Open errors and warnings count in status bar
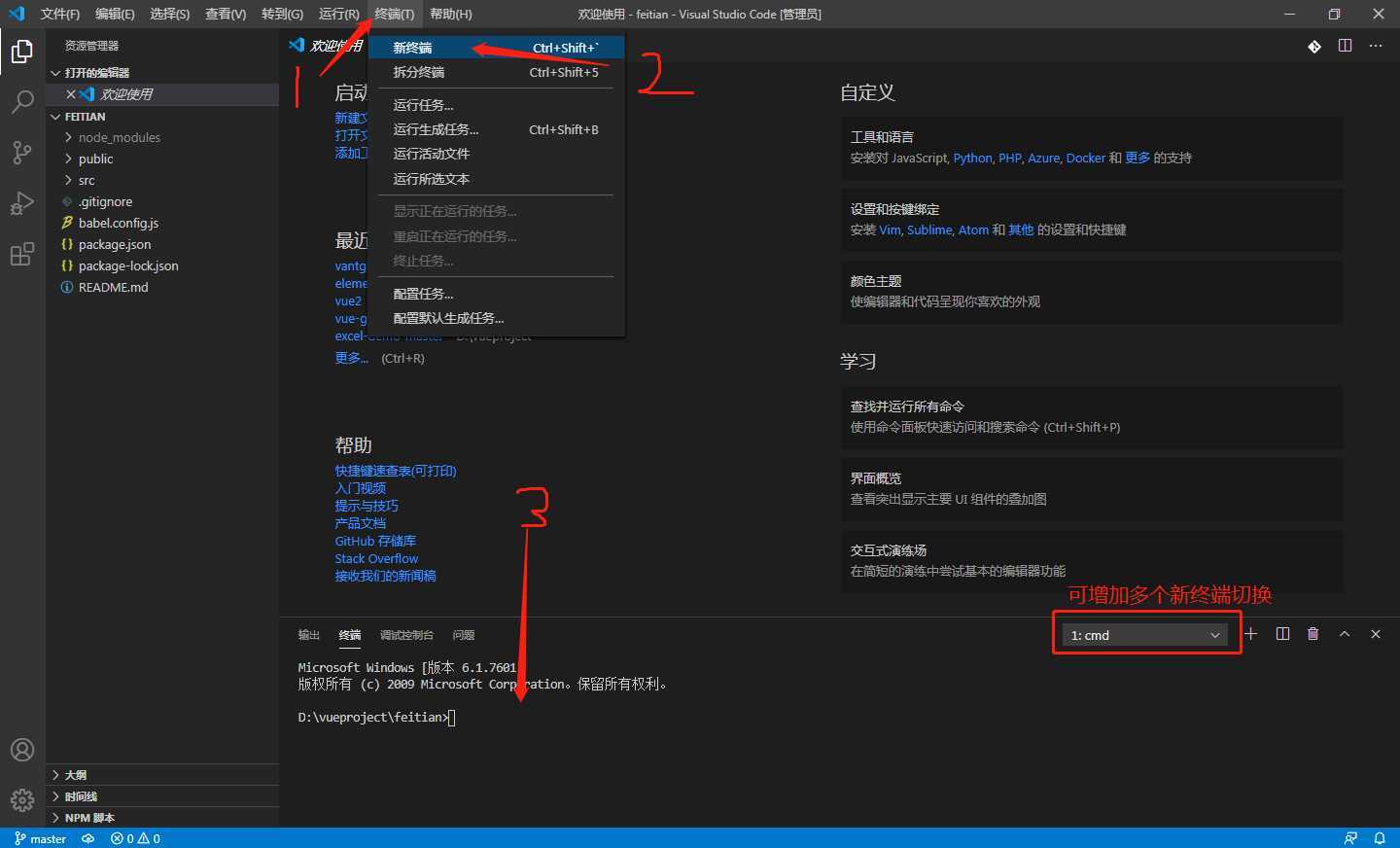Screen dimensions: 1400x848 (x=135, y=838)
